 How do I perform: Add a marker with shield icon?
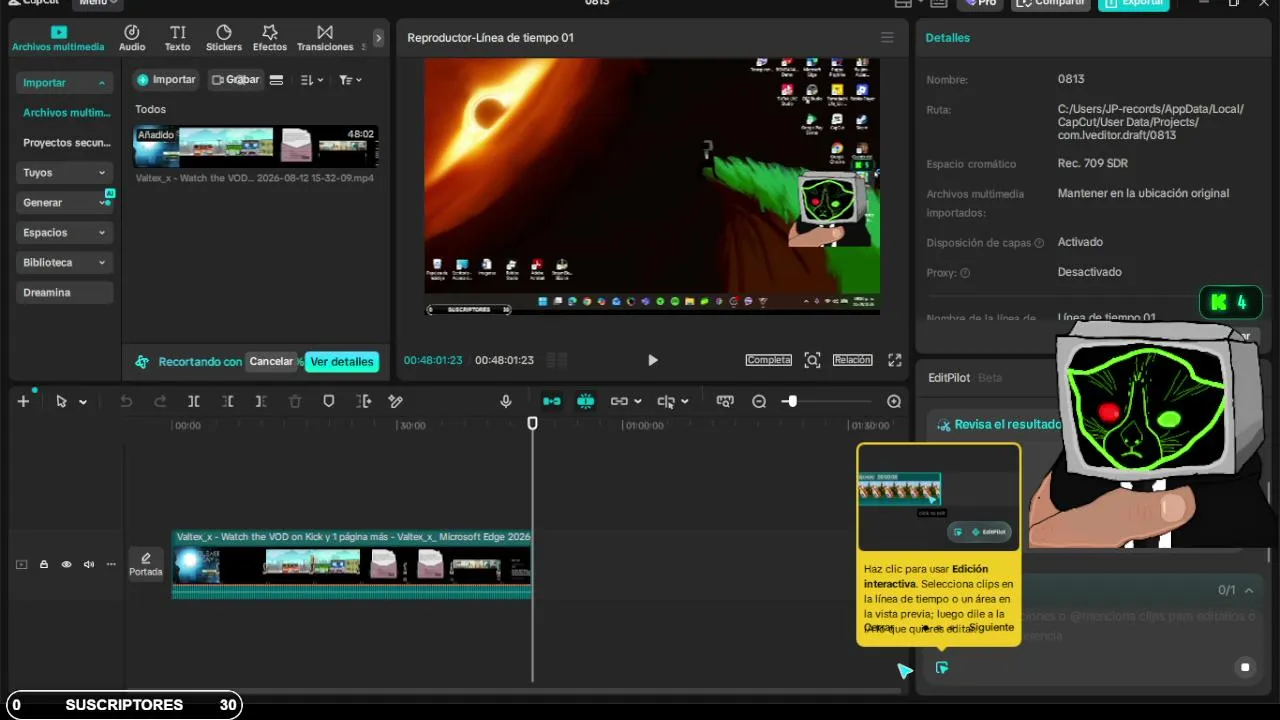(329, 401)
